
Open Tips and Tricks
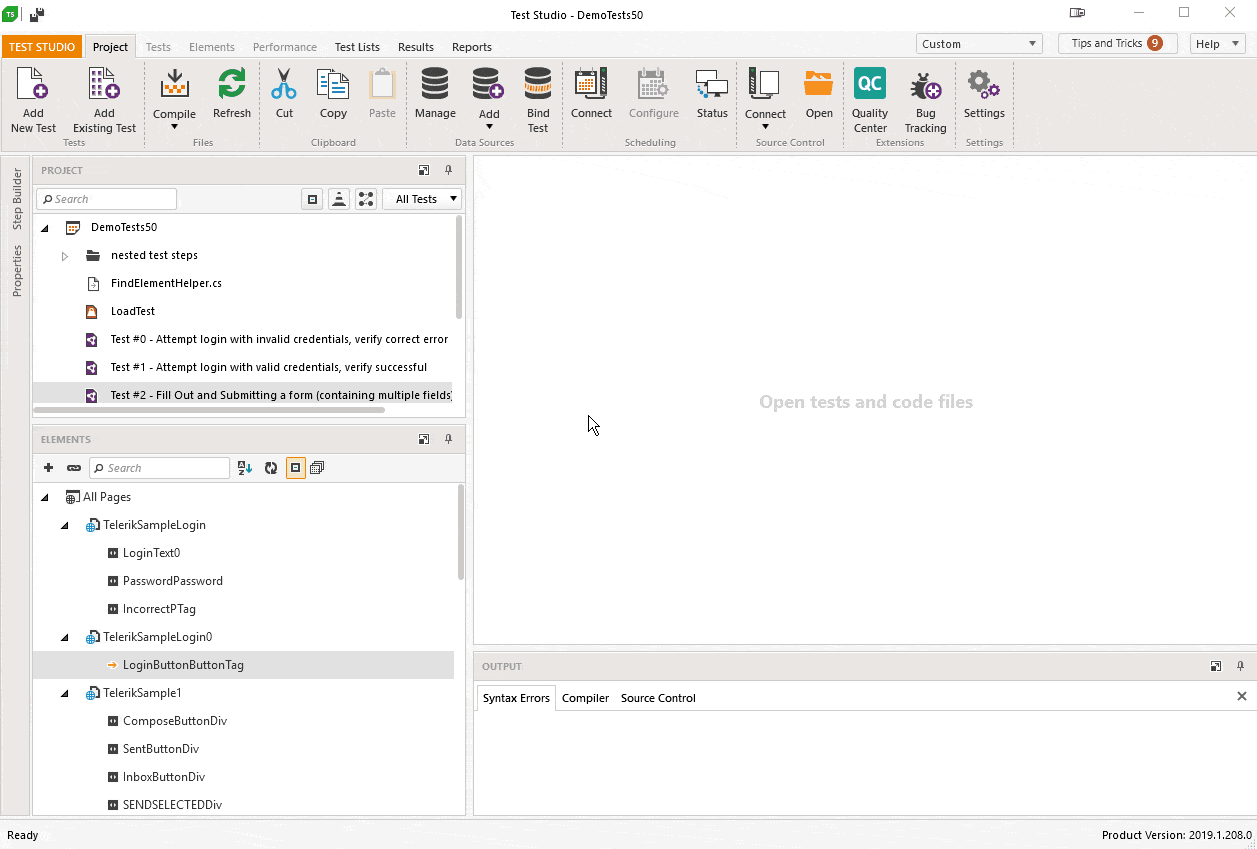(x=1117, y=43)
